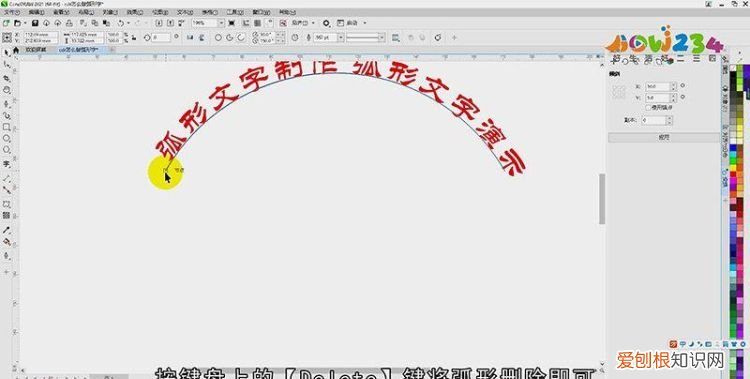The height and width of the screenshot is (379, 750).
Task: Toggle the lock ratio padlock
Action: (x=134, y=37)
